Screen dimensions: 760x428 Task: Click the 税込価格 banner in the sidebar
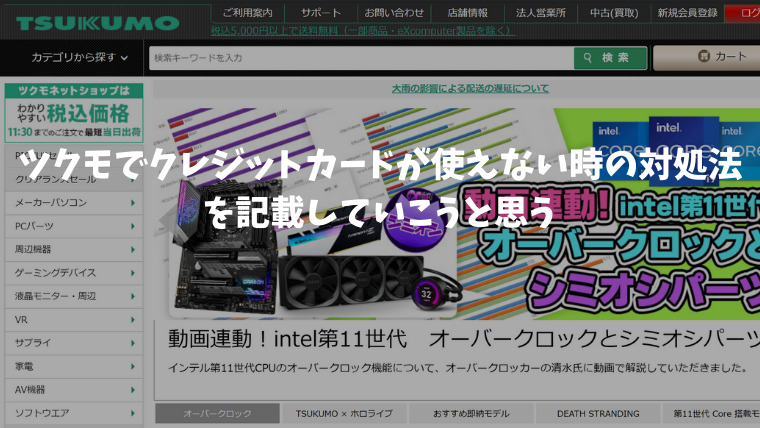(74, 113)
